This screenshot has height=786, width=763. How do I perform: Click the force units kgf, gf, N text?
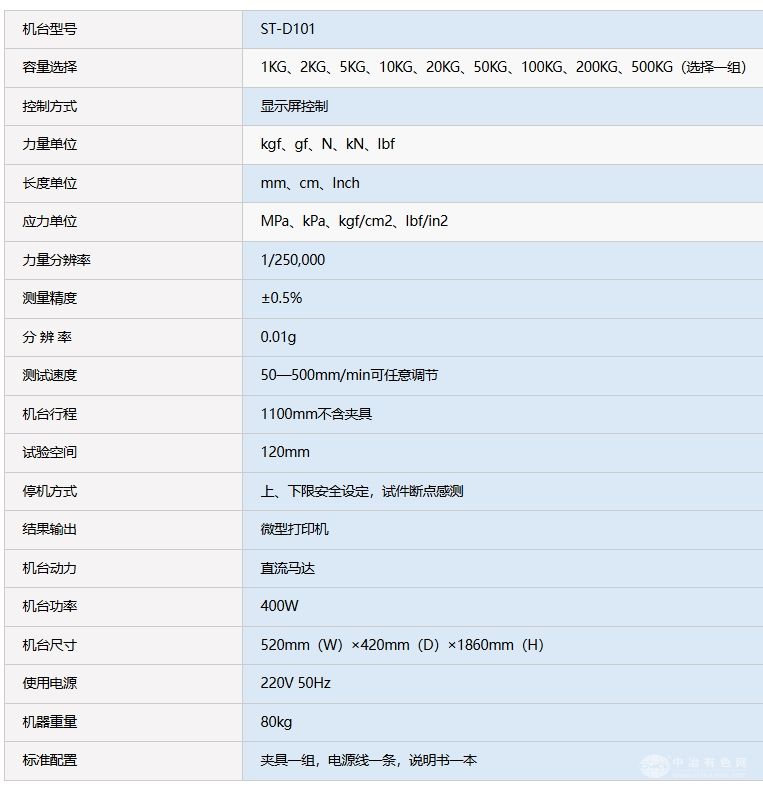327,144
